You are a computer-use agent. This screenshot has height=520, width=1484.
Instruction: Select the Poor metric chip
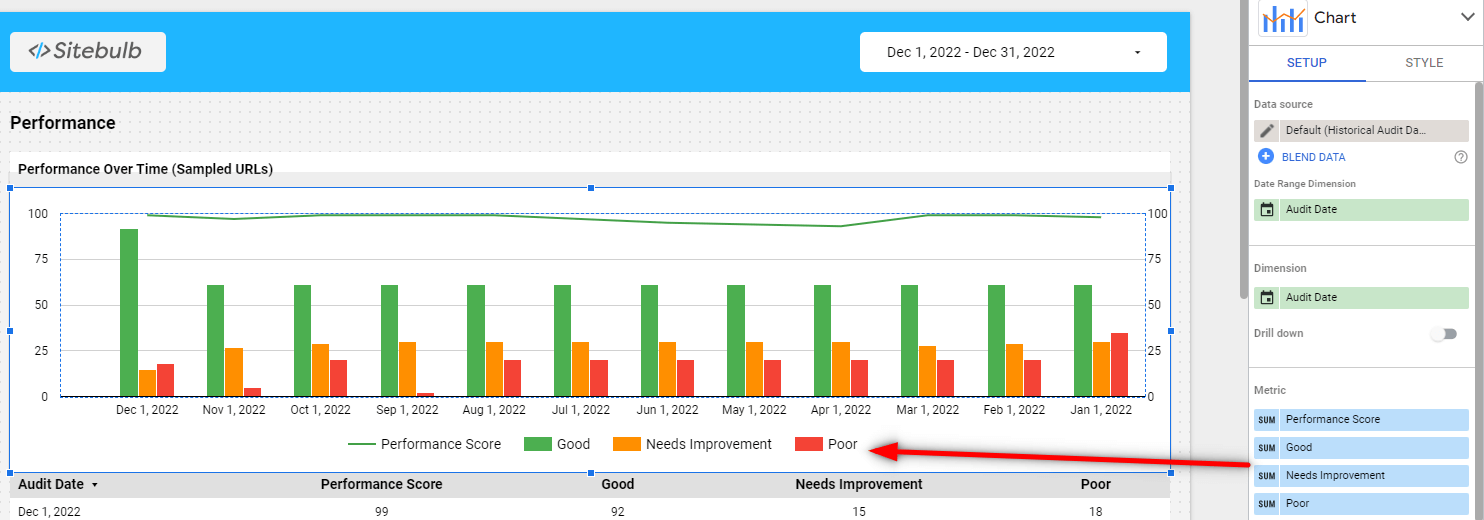click(1361, 504)
